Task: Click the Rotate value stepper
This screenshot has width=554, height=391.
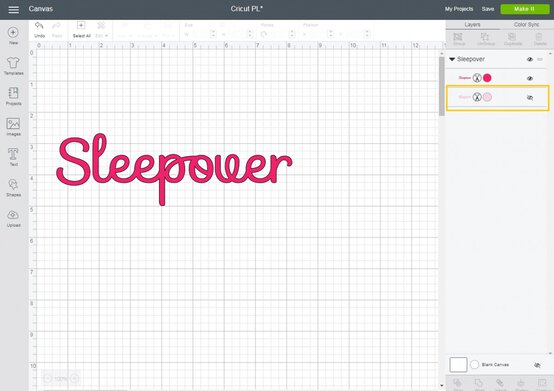Action: [291, 34]
